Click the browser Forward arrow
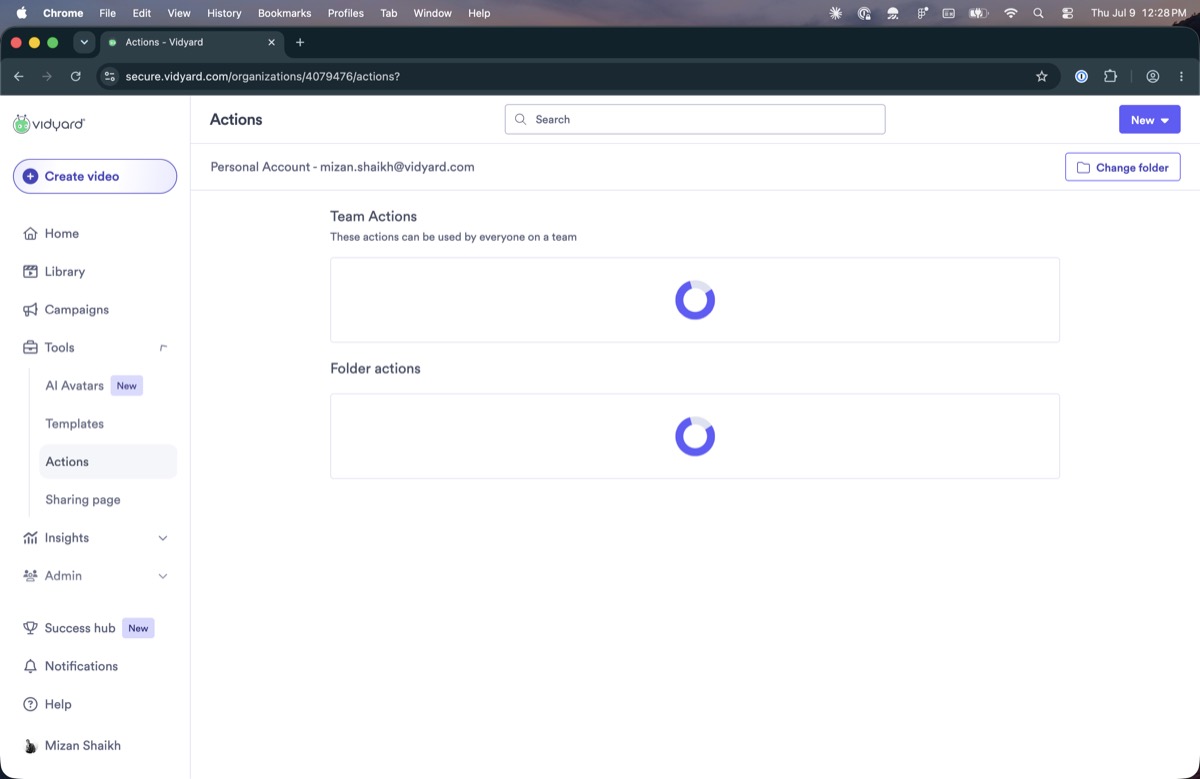The height and width of the screenshot is (779, 1200). pyautogui.click(x=47, y=76)
